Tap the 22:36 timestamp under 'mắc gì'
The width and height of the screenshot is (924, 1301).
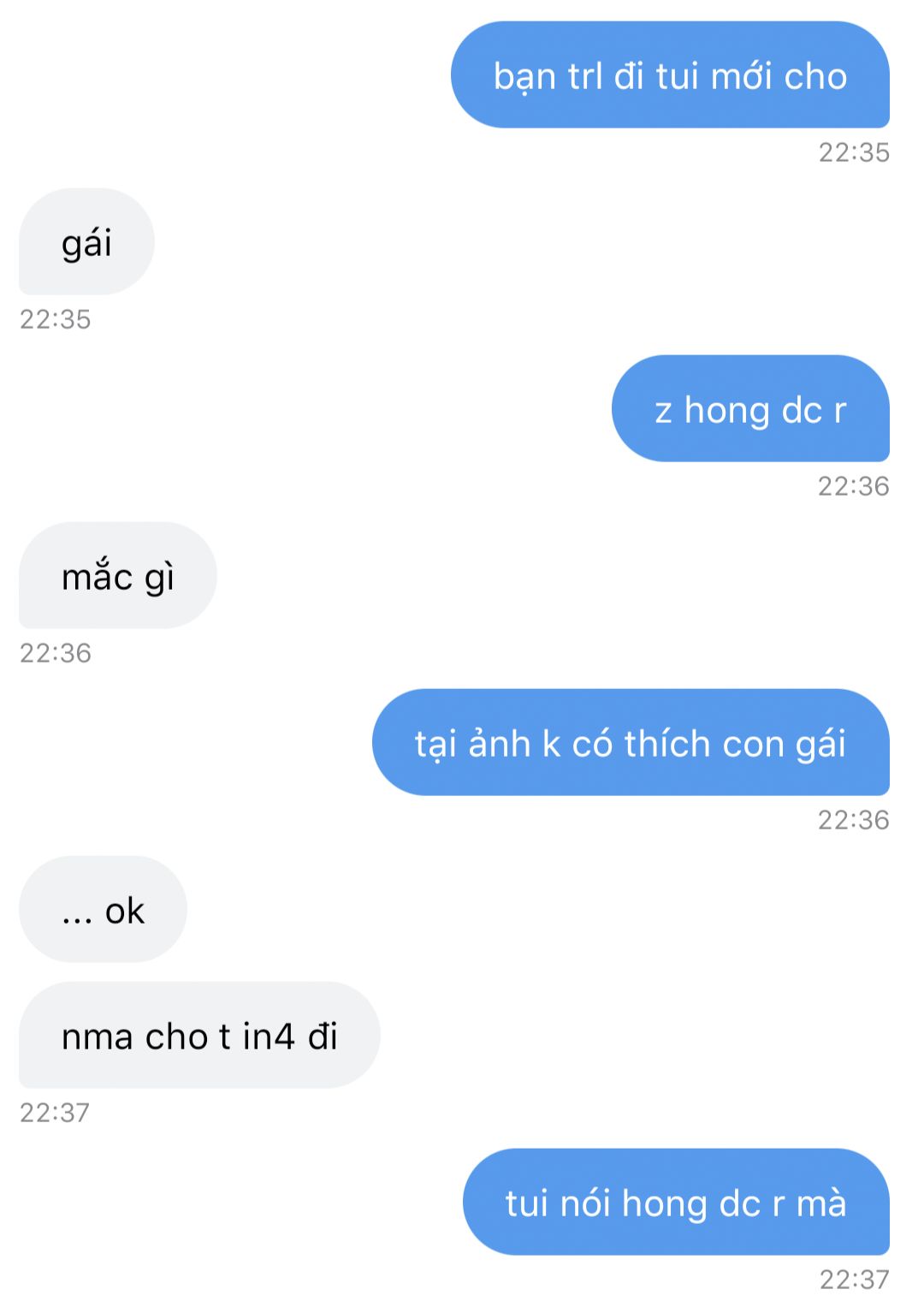click(56, 653)
